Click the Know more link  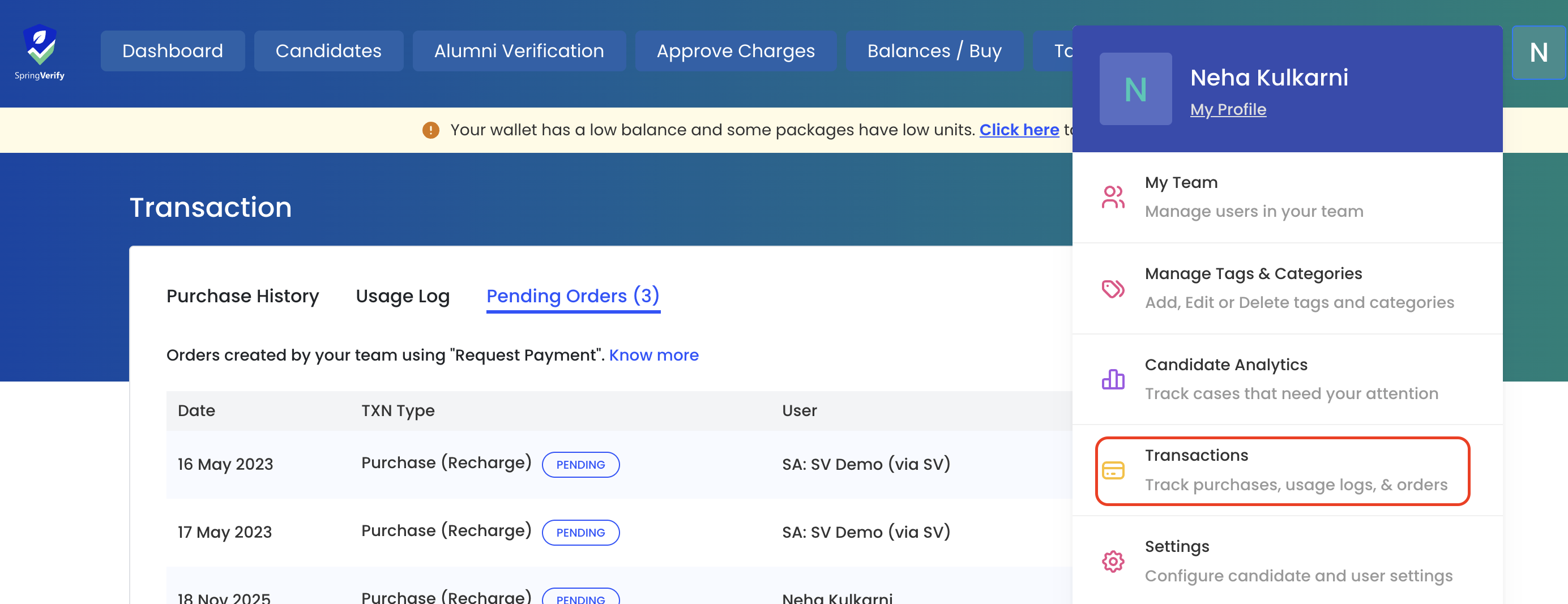point(653,355)
